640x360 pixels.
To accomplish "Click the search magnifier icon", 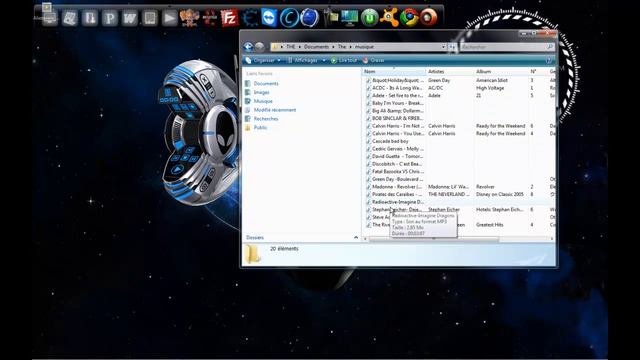I will click(550, 47).
